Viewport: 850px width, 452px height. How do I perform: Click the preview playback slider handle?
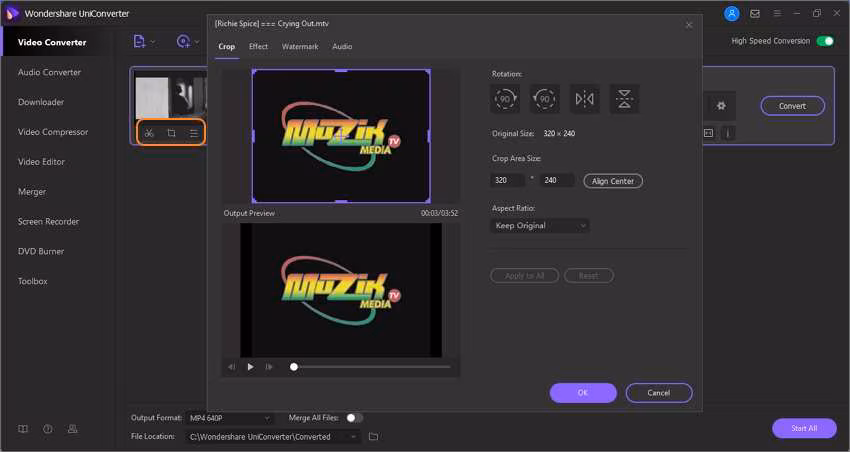point(294,367)
